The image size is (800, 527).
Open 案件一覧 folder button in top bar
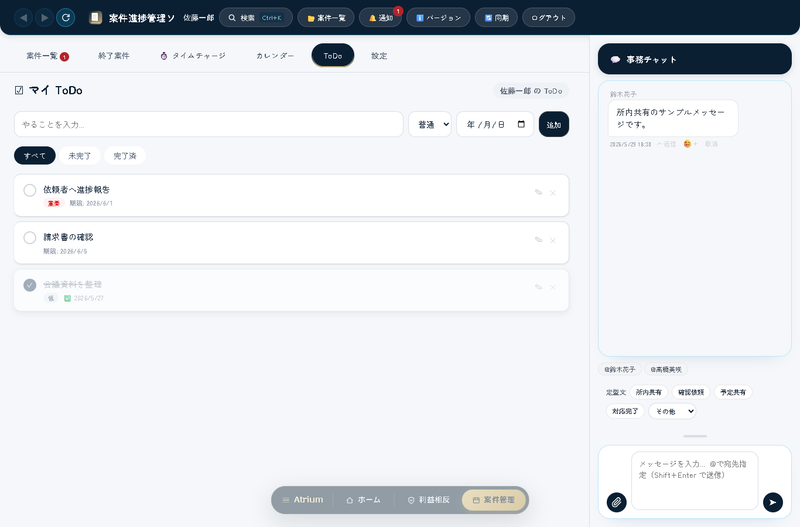point(326,18)
